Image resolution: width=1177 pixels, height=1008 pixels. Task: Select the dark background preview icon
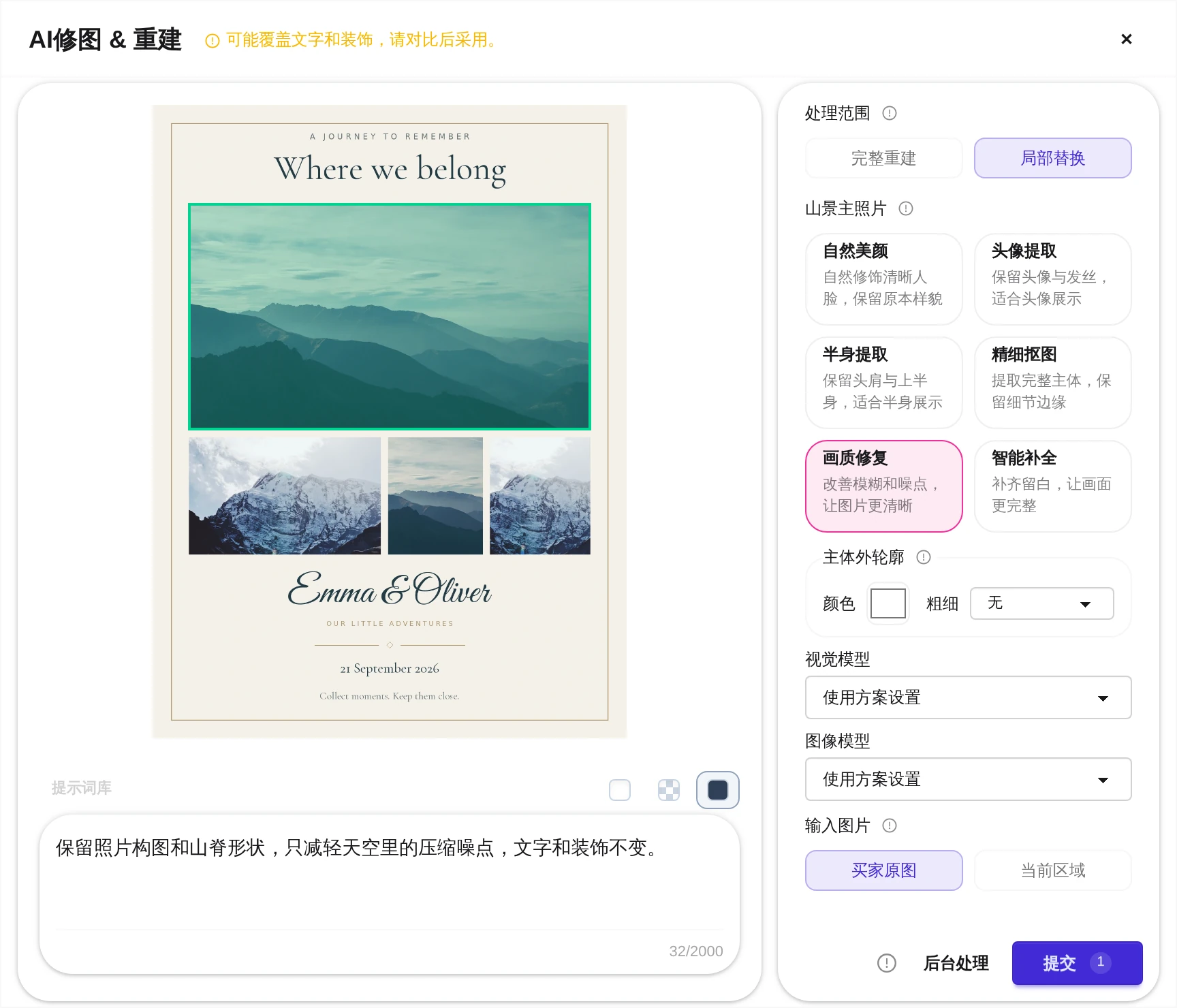pos(718,790)
